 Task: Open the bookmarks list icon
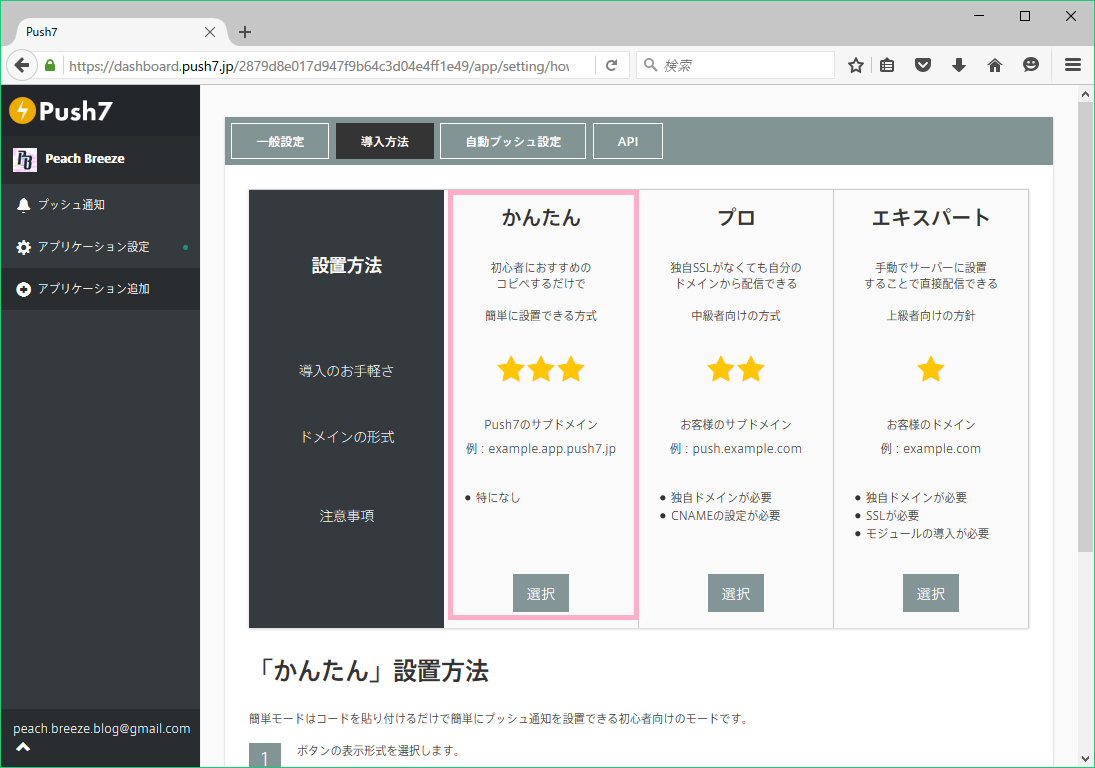887,66
